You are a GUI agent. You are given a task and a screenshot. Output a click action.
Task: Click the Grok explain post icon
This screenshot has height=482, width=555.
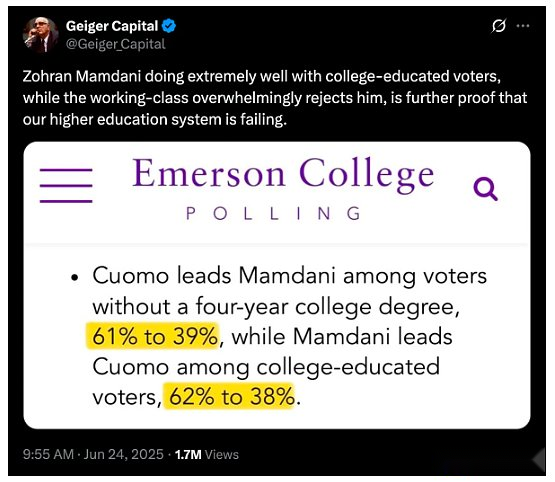(499, 26)
